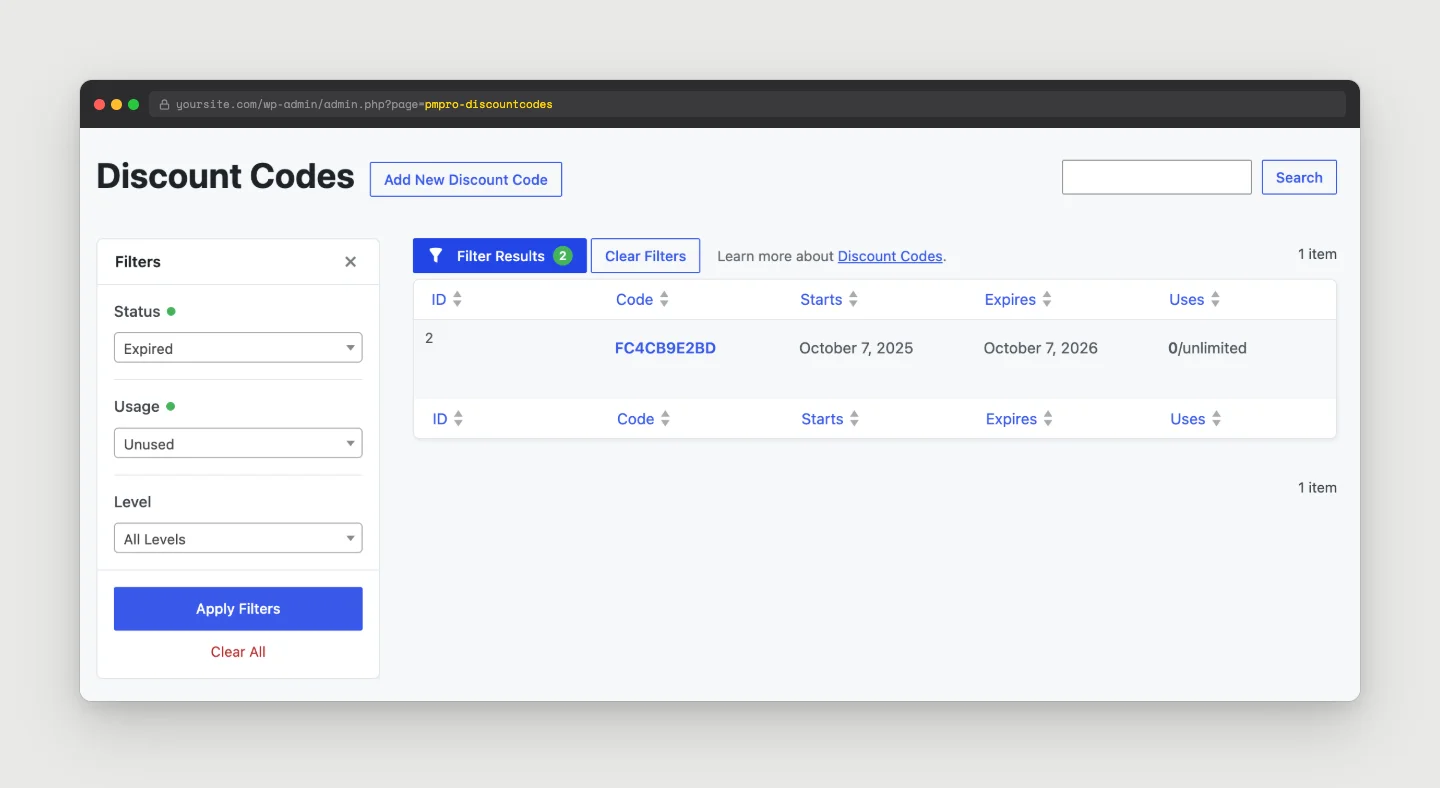Viewport: 1440px width, 788px height.
Task: Click the lock icon in the address bar
Action: (x=165, y=104)
